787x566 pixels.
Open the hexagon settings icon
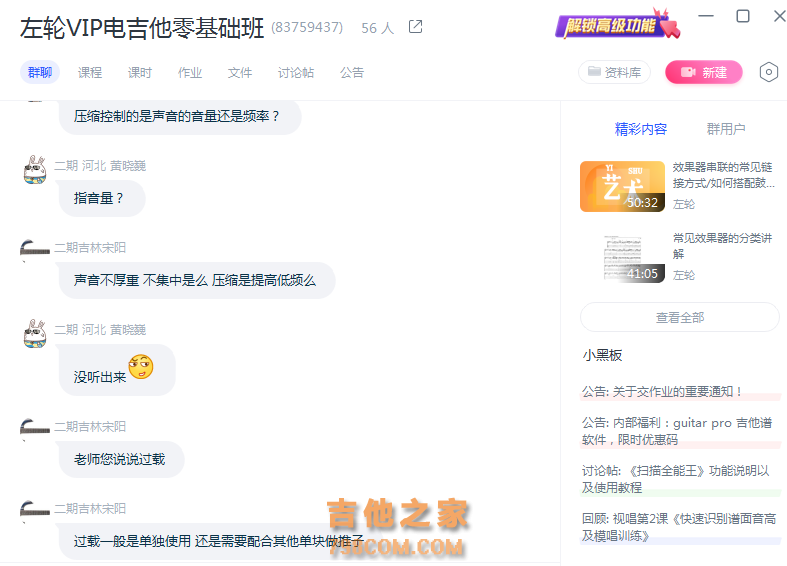click(768, 72)
